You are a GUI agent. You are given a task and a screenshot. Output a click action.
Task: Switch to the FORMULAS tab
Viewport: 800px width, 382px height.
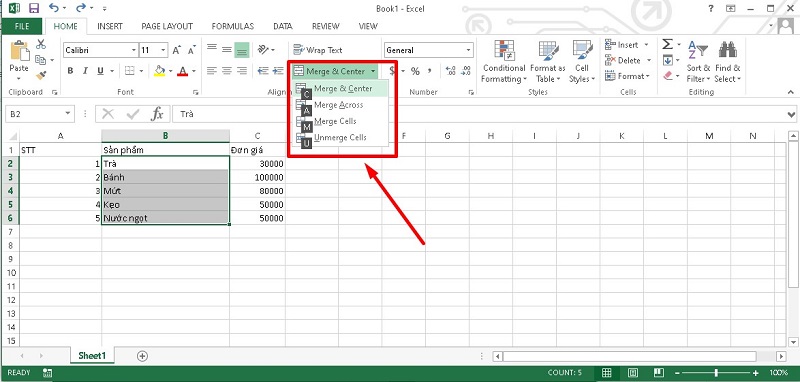233,27
